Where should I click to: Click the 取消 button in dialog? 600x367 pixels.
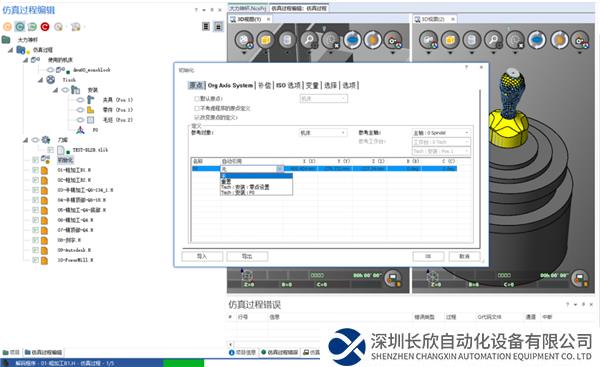[x=464, y=256]
